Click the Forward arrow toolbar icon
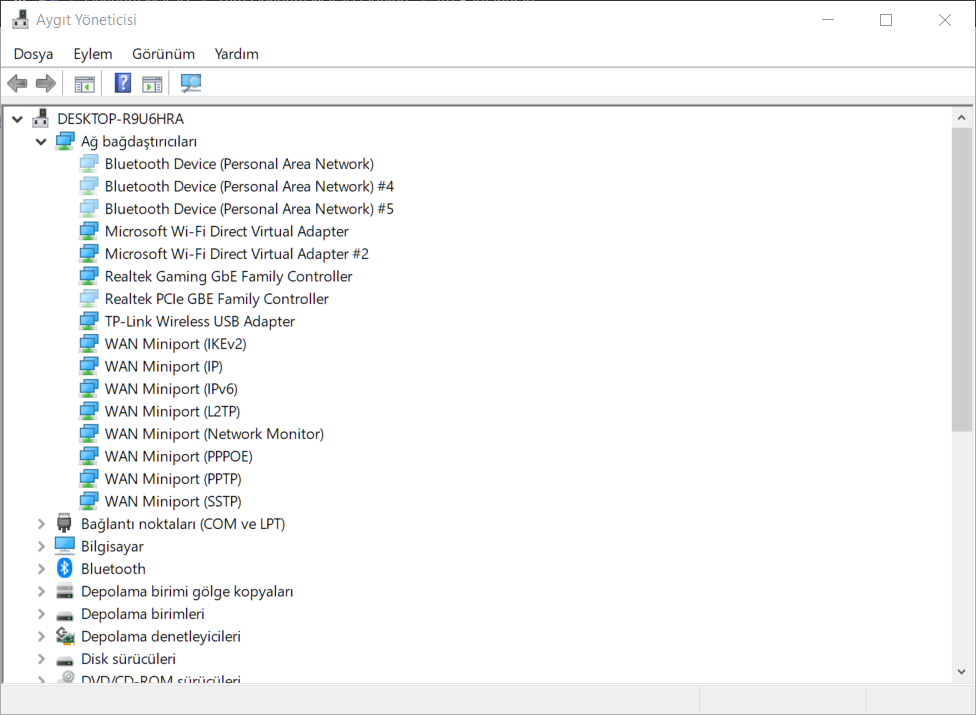976x715 pixels. click(x=45, y=83)
